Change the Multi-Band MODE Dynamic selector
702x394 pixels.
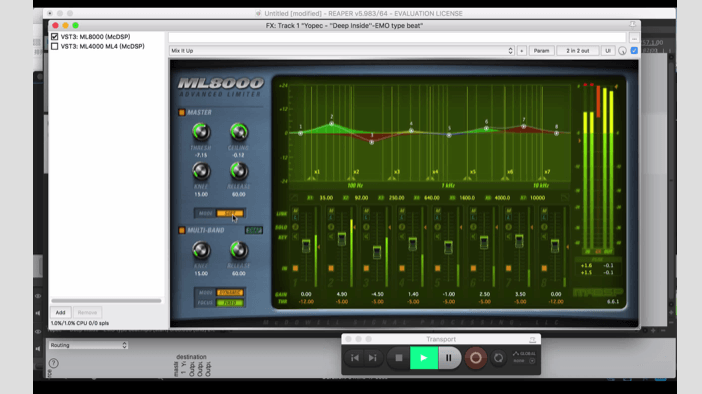click(x=230, y=292)
